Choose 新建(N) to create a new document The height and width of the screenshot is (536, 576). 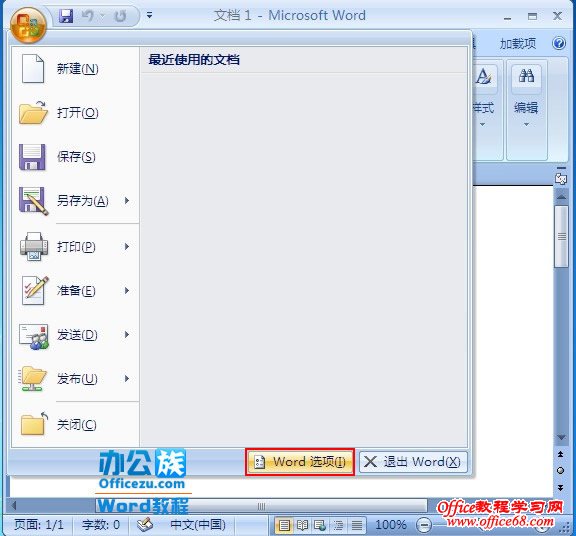(75, 68)
